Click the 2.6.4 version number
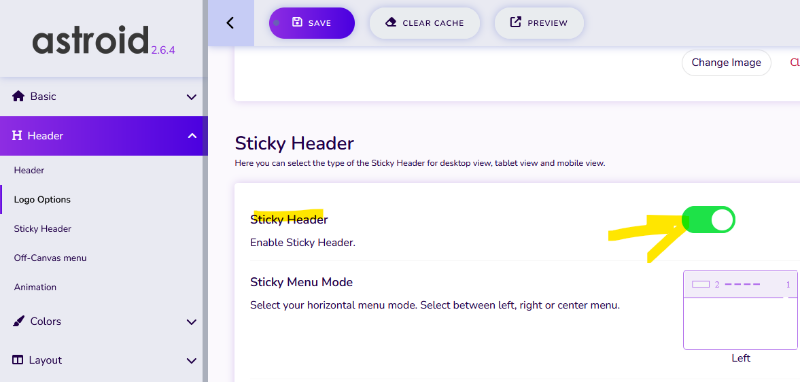This screenshot has width=800, height=382. pos(163,50)
